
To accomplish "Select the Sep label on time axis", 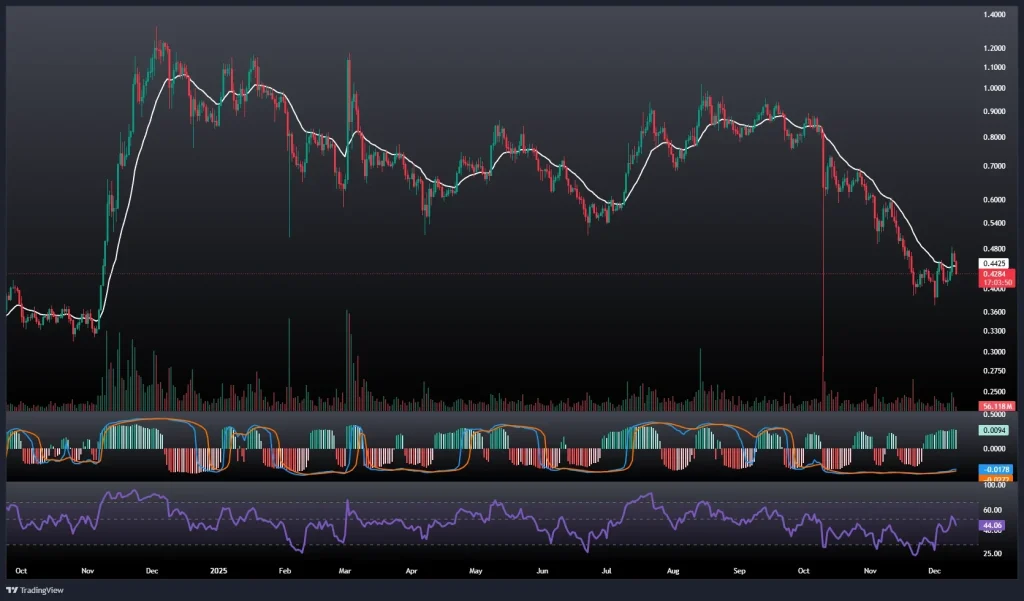I will (739, 570).
